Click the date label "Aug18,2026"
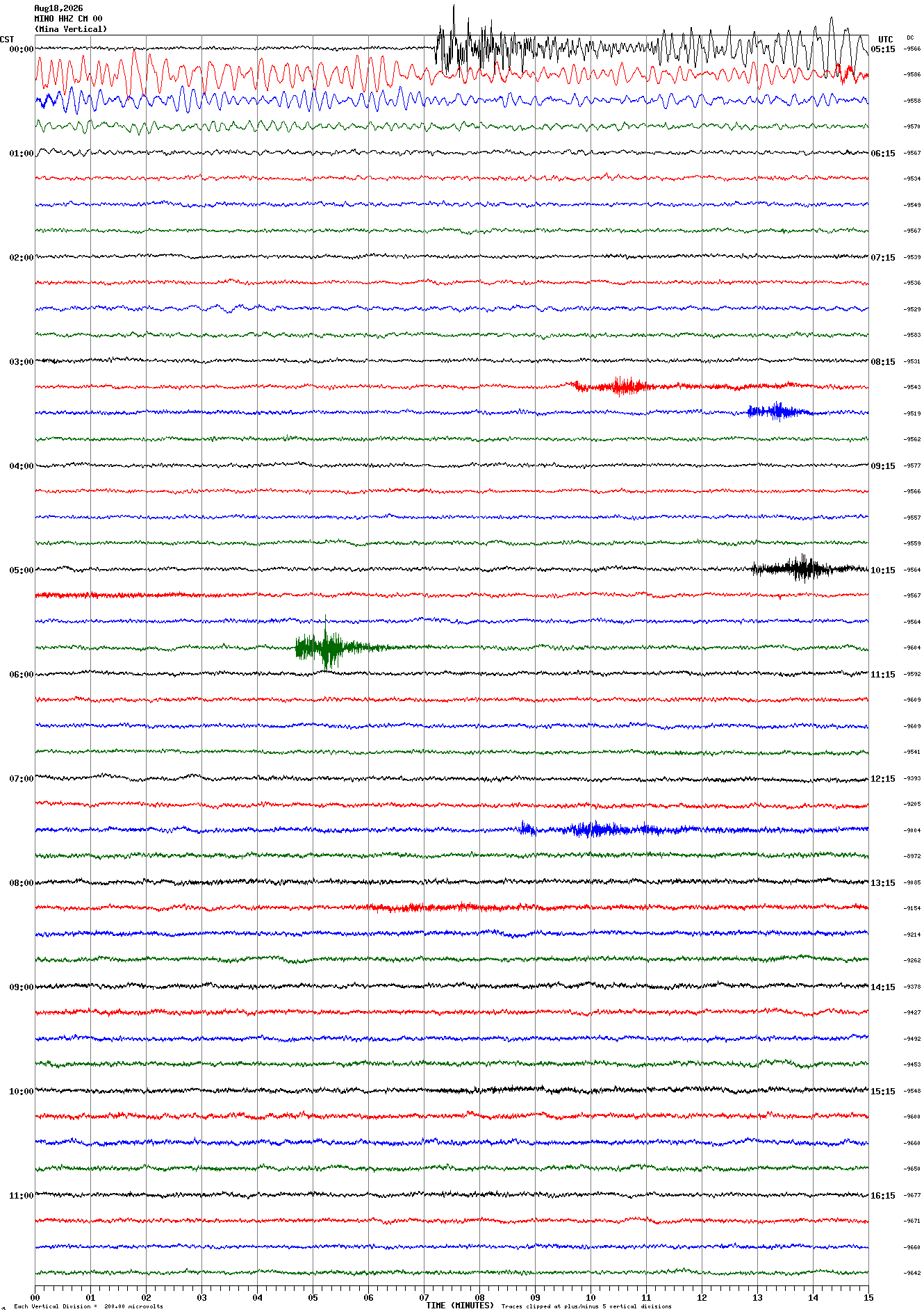 (x=58, y=8)
